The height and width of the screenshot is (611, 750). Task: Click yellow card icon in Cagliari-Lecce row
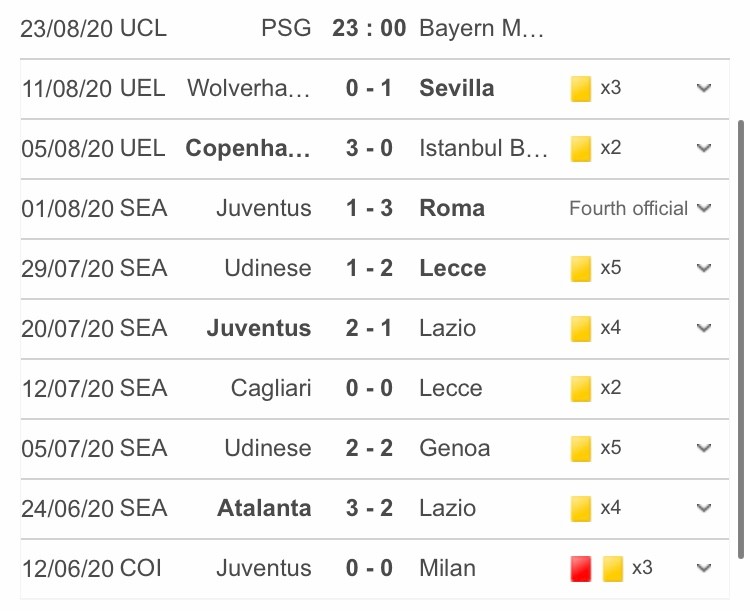click(581, 388)
